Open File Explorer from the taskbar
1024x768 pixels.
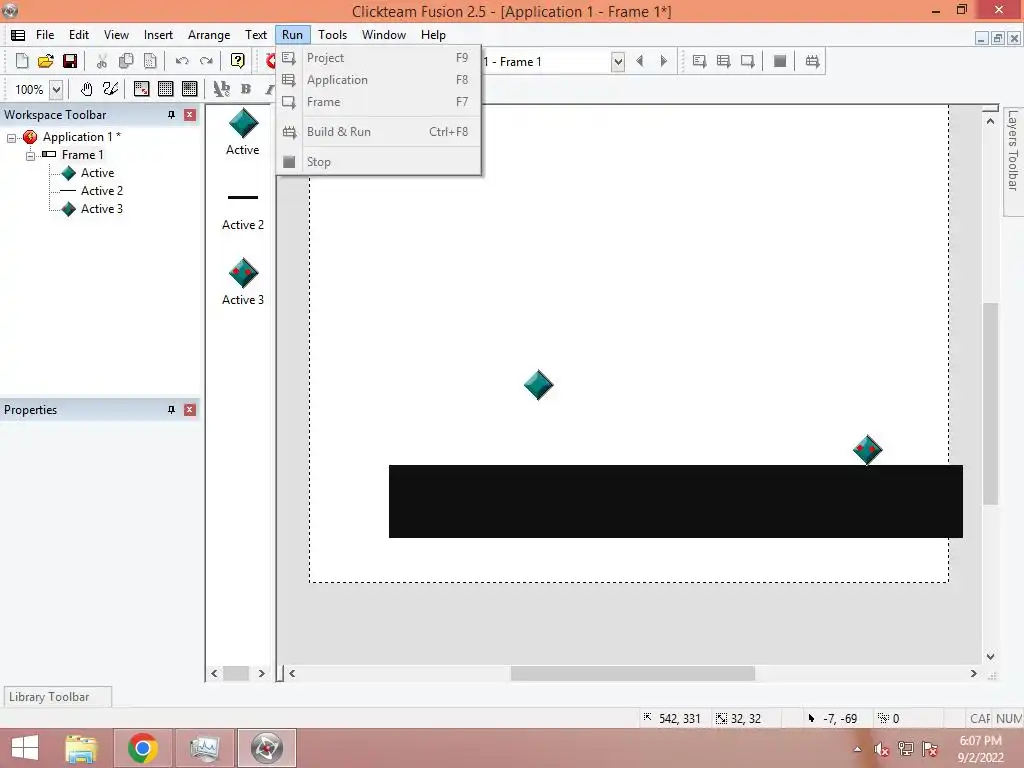pyautogui.click(x=81, y=748)
